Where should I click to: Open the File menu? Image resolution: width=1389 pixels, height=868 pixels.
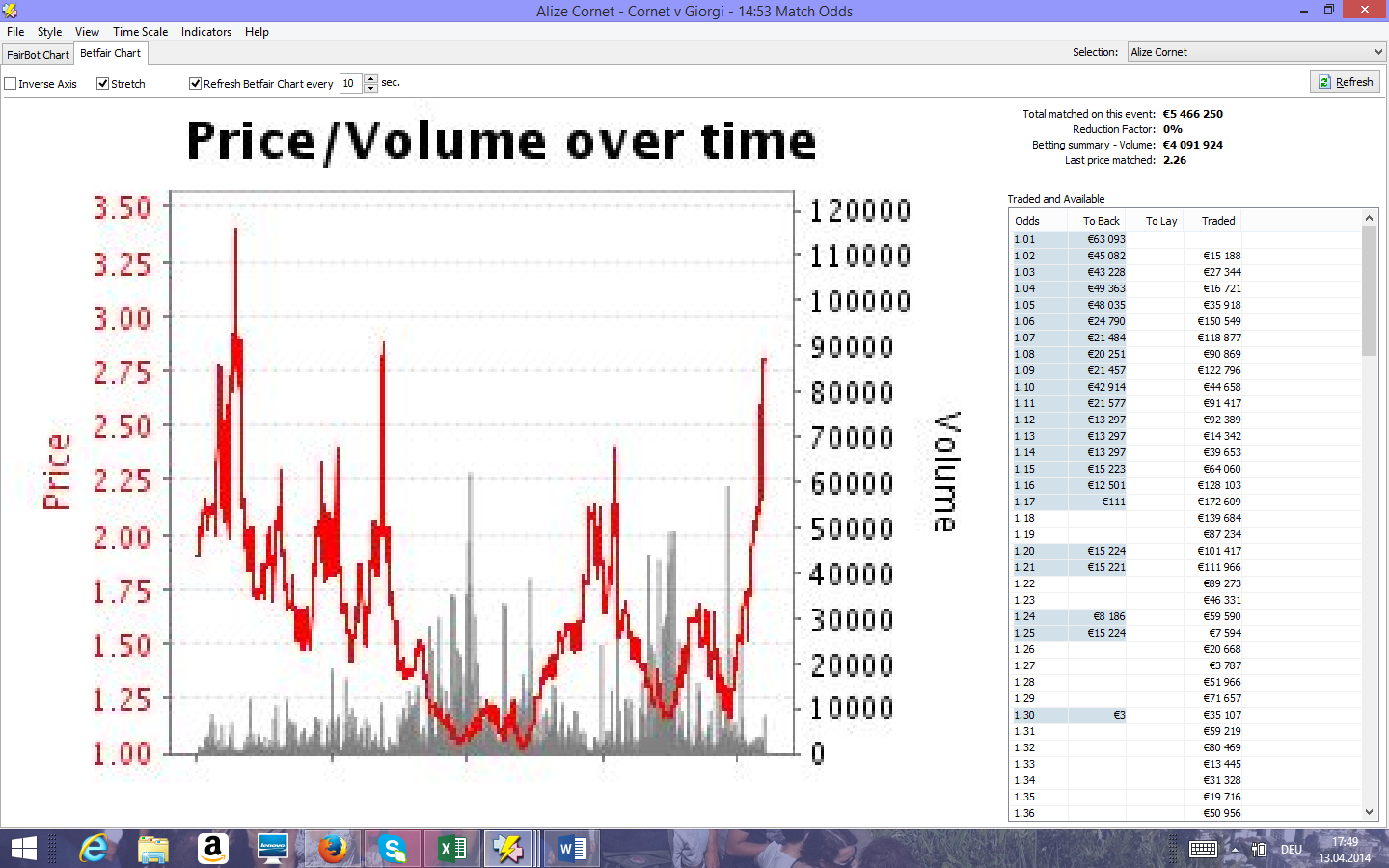pyautogui.click(x=15, y=32)
